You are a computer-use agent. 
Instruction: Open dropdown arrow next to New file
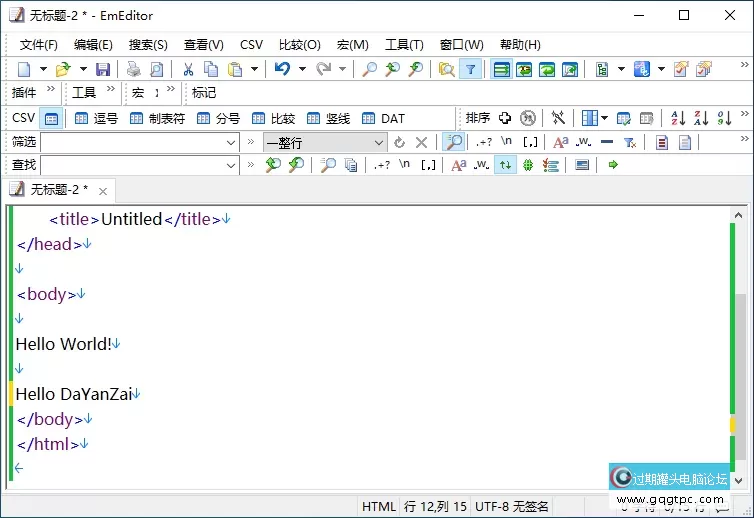click(x=41, y=69)
